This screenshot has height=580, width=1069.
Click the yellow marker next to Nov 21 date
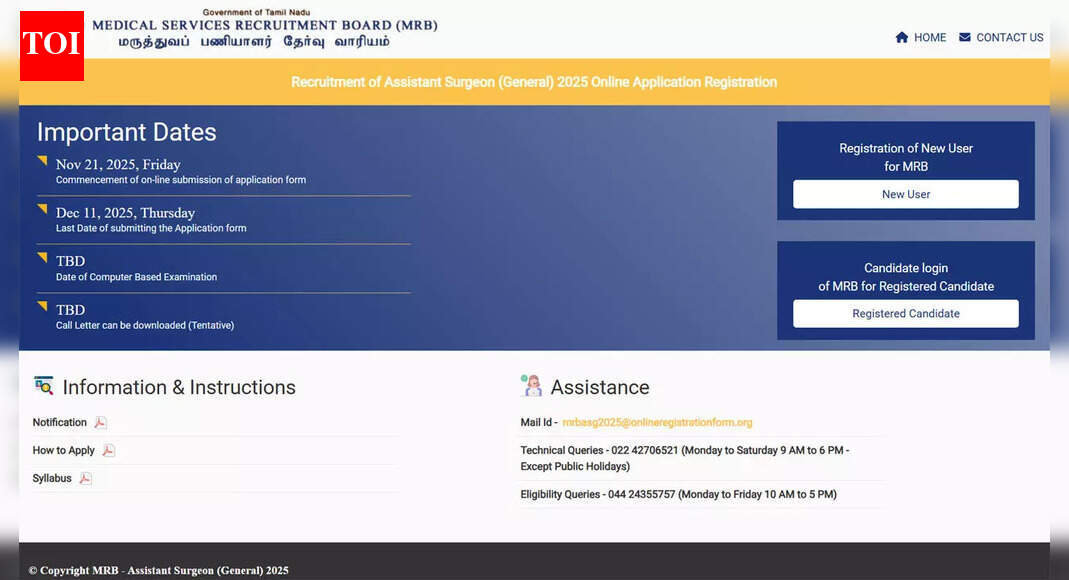click(x=42, y=160)
